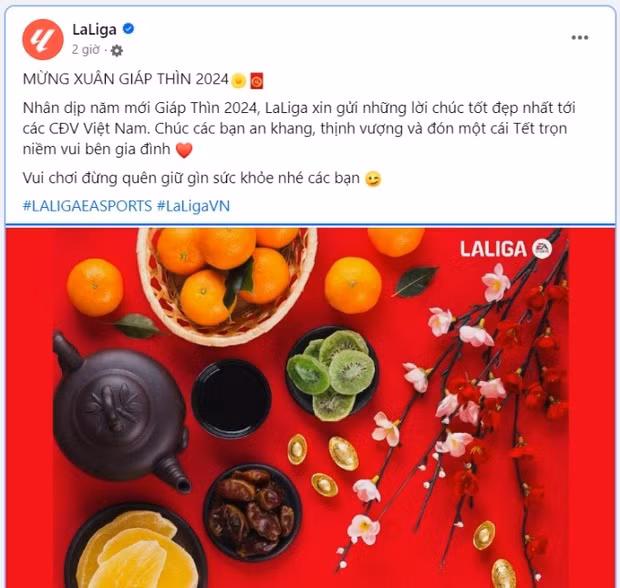Screen dimensions: 620x588
Task: Open the #LaLigaVN hashtag
Action: coord(193,206)
